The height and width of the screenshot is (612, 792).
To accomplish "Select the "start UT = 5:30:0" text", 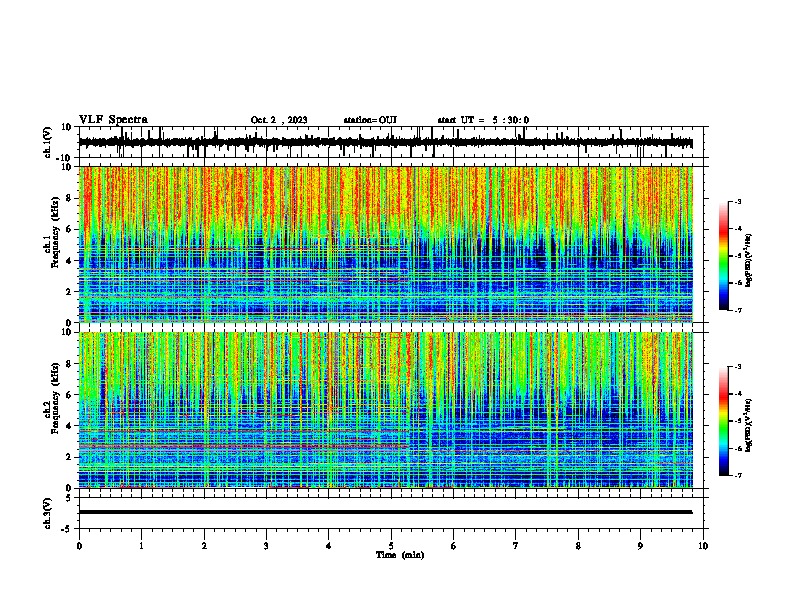I will [483, 120].
